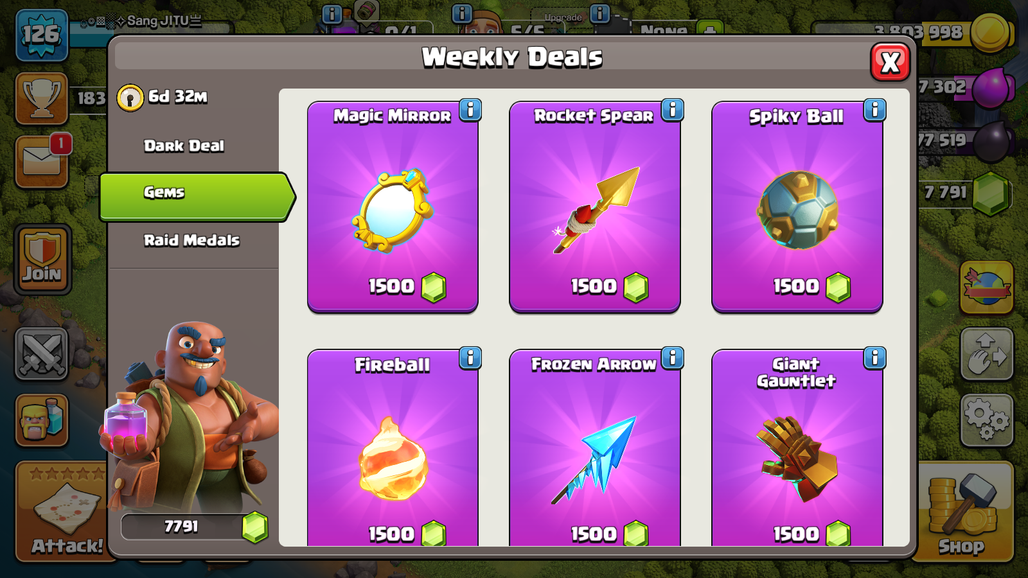
Task: View Fireball info icon
Action: tap(470, 358)
